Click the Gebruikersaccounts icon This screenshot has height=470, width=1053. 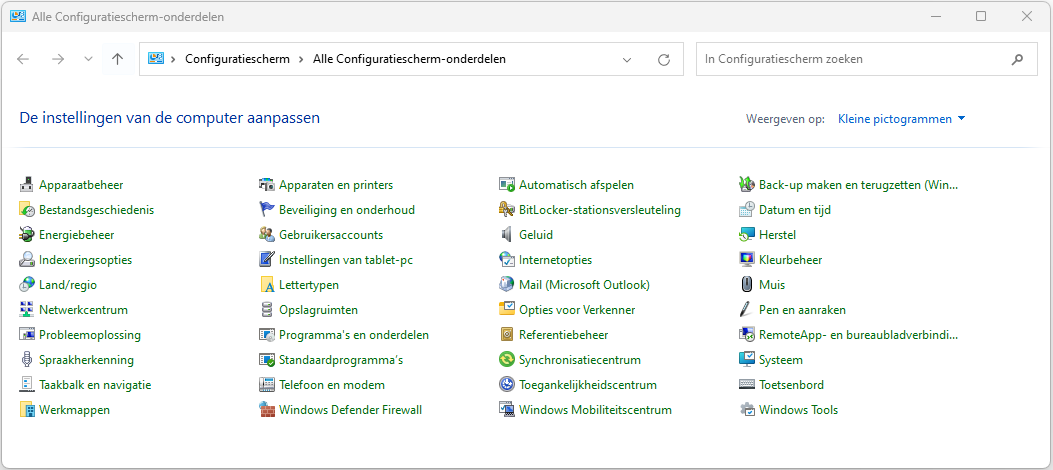(267, 235)
